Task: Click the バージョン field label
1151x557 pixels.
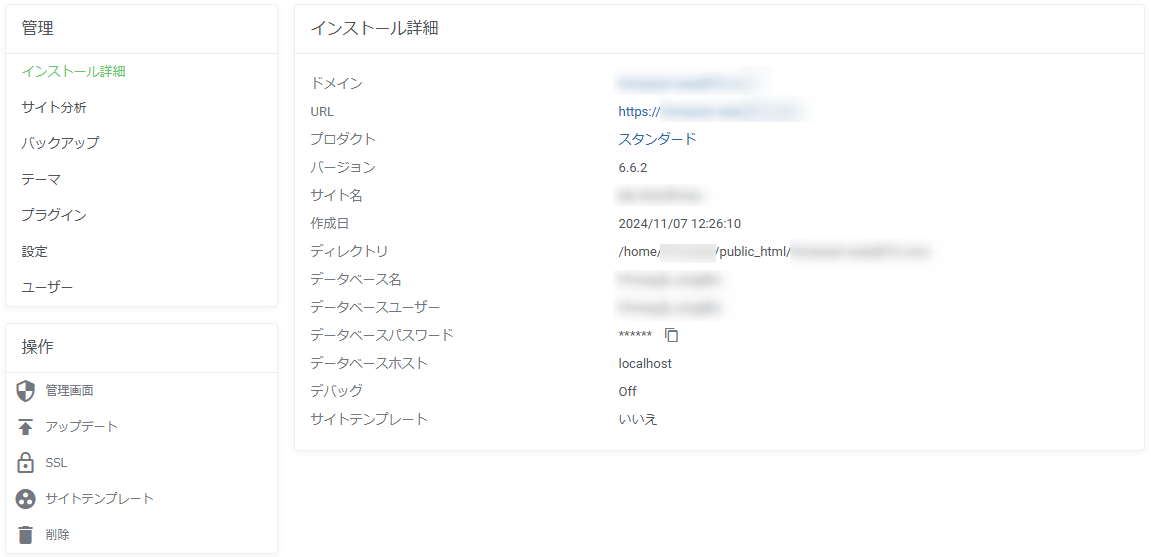Action: (x=343, y=167)
